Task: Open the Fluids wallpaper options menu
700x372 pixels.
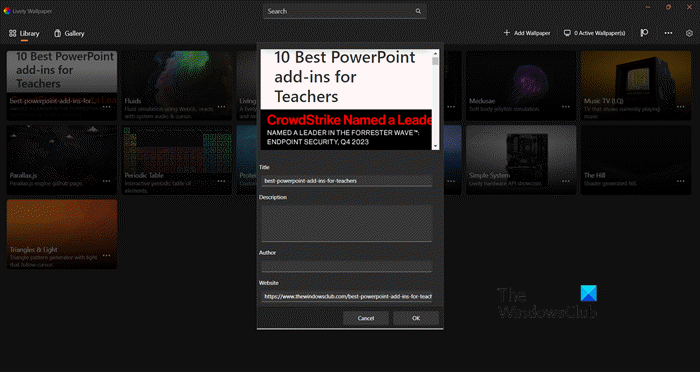Action: [221, 107]
